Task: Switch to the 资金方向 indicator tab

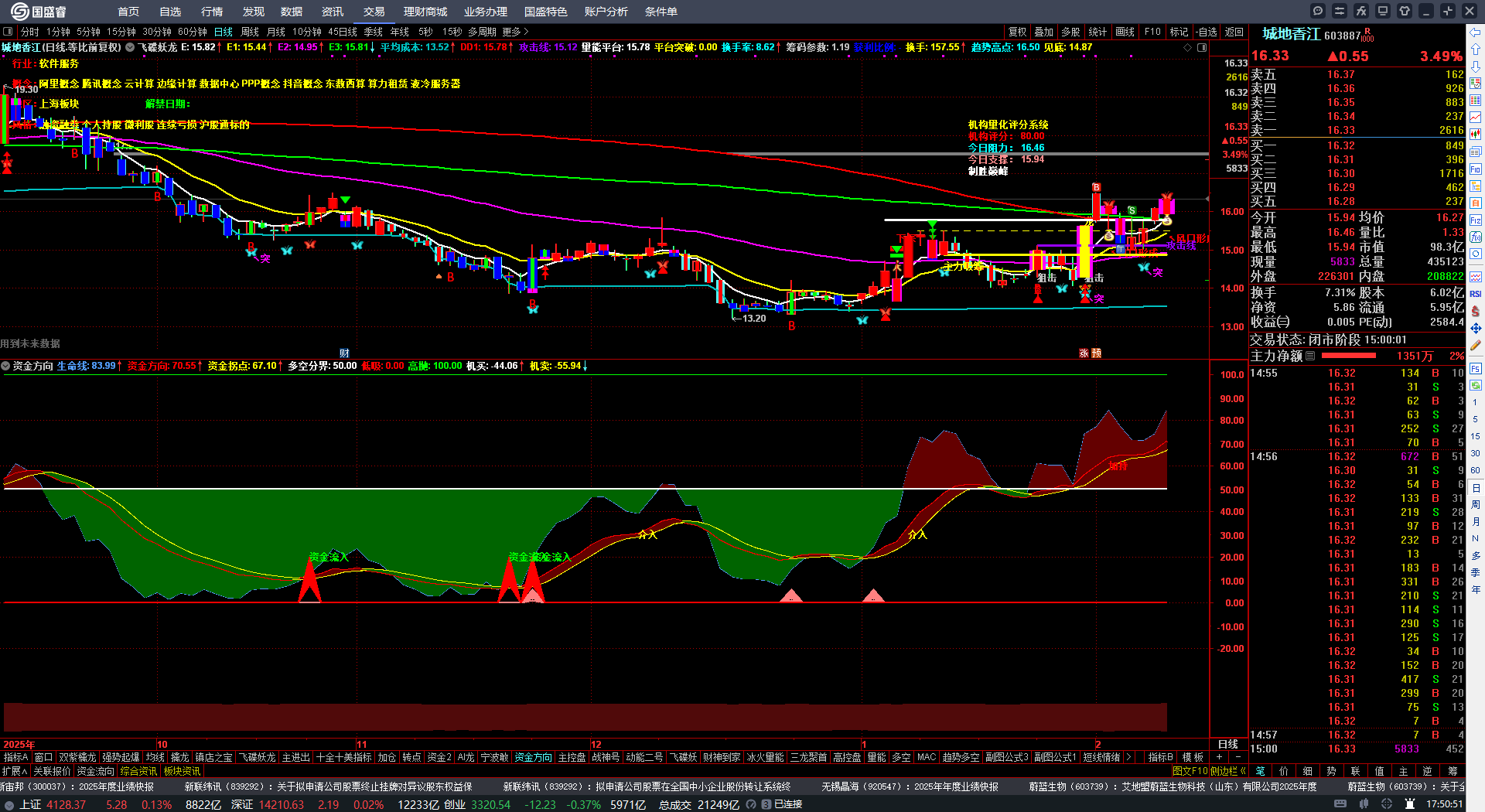Action: pyautogui.click(x=534, y=757)
